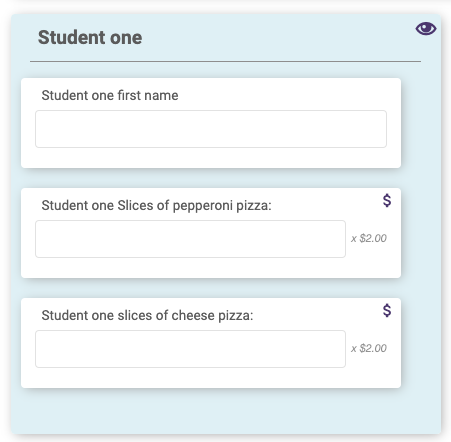Select the pepperoni pizza field card

coord(211,233)
